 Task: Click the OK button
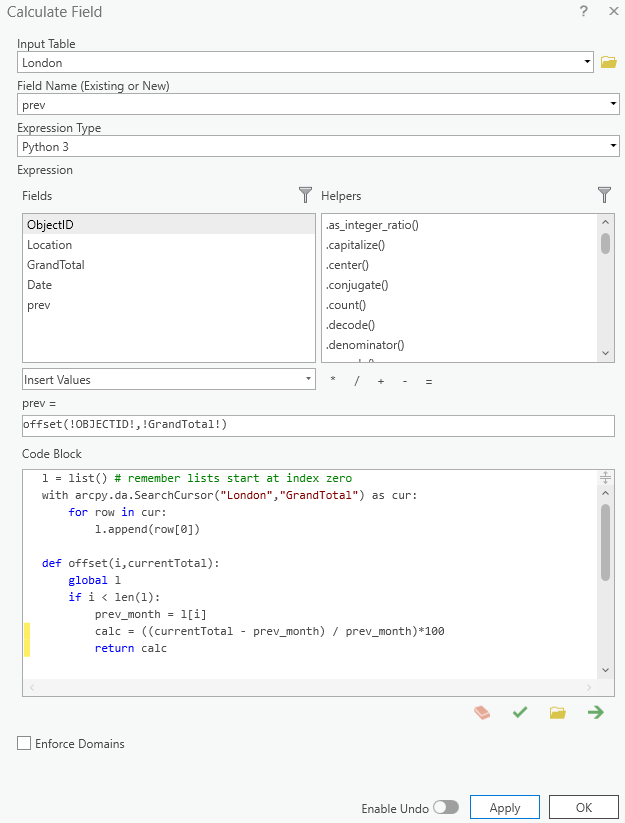coord(584,807)
